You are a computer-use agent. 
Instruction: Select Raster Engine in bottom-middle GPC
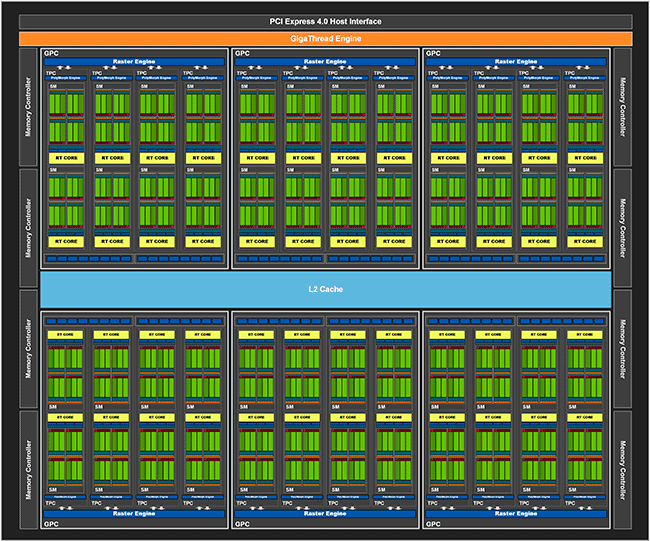pos(325,513)
